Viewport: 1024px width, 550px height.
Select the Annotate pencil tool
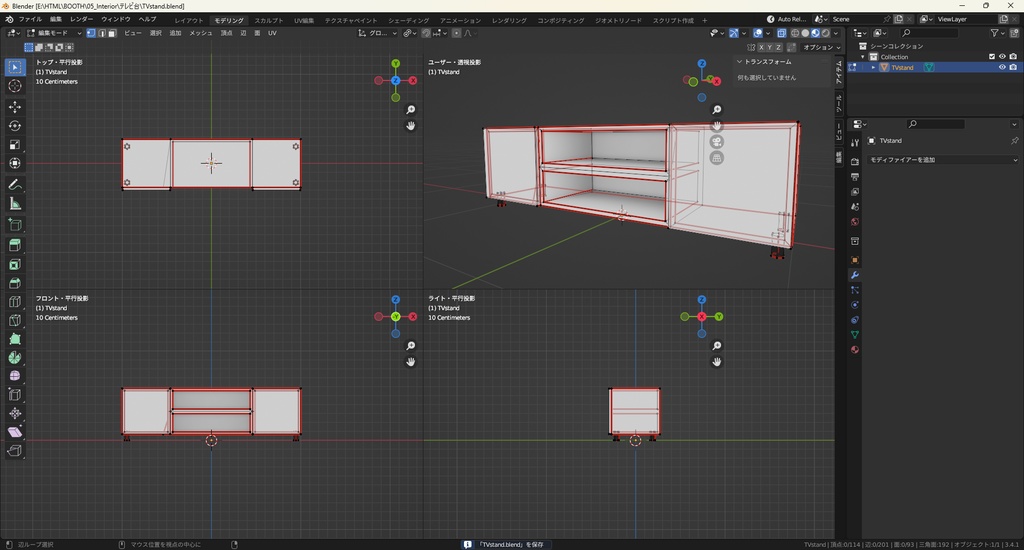click(x=15, y=185)
